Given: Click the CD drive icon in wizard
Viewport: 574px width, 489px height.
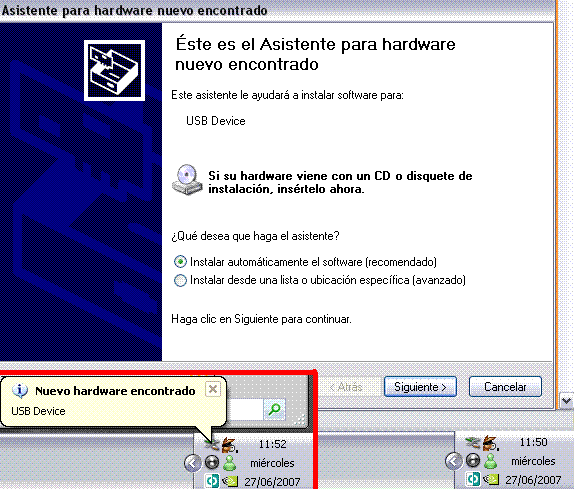Looking at the screenshot, I should (187, 180).
